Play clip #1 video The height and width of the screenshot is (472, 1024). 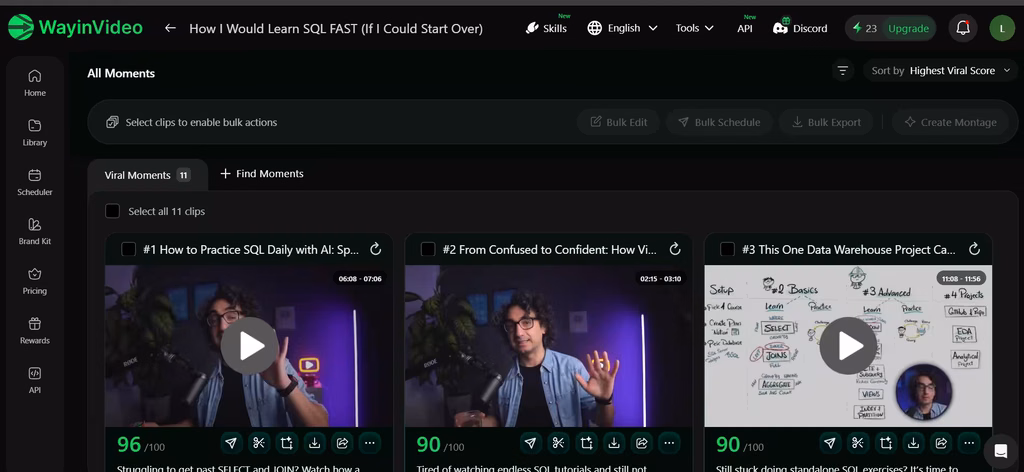click(x=249, y=346)
